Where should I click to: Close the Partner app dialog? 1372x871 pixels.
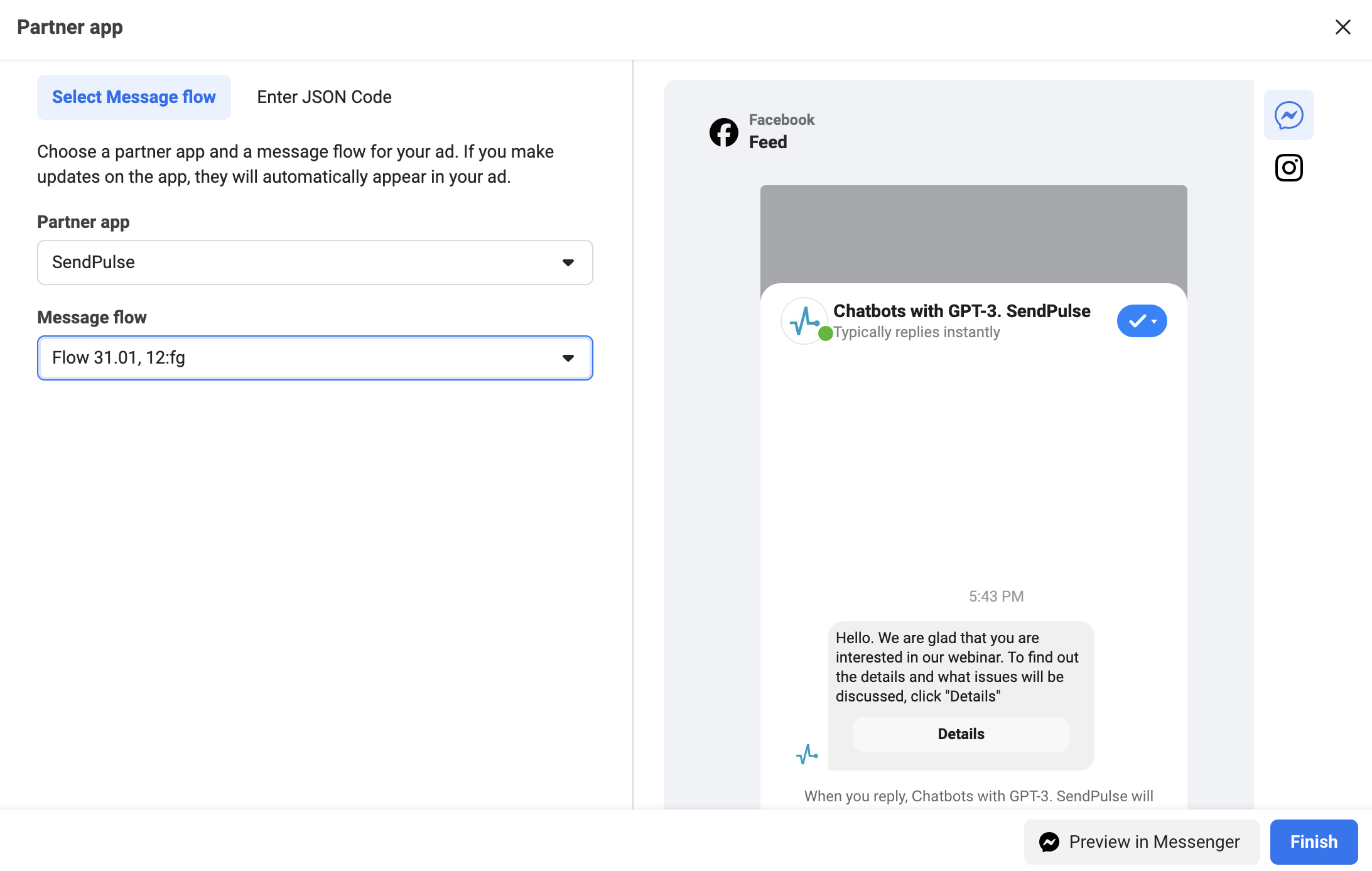[x=1343, y=27]
